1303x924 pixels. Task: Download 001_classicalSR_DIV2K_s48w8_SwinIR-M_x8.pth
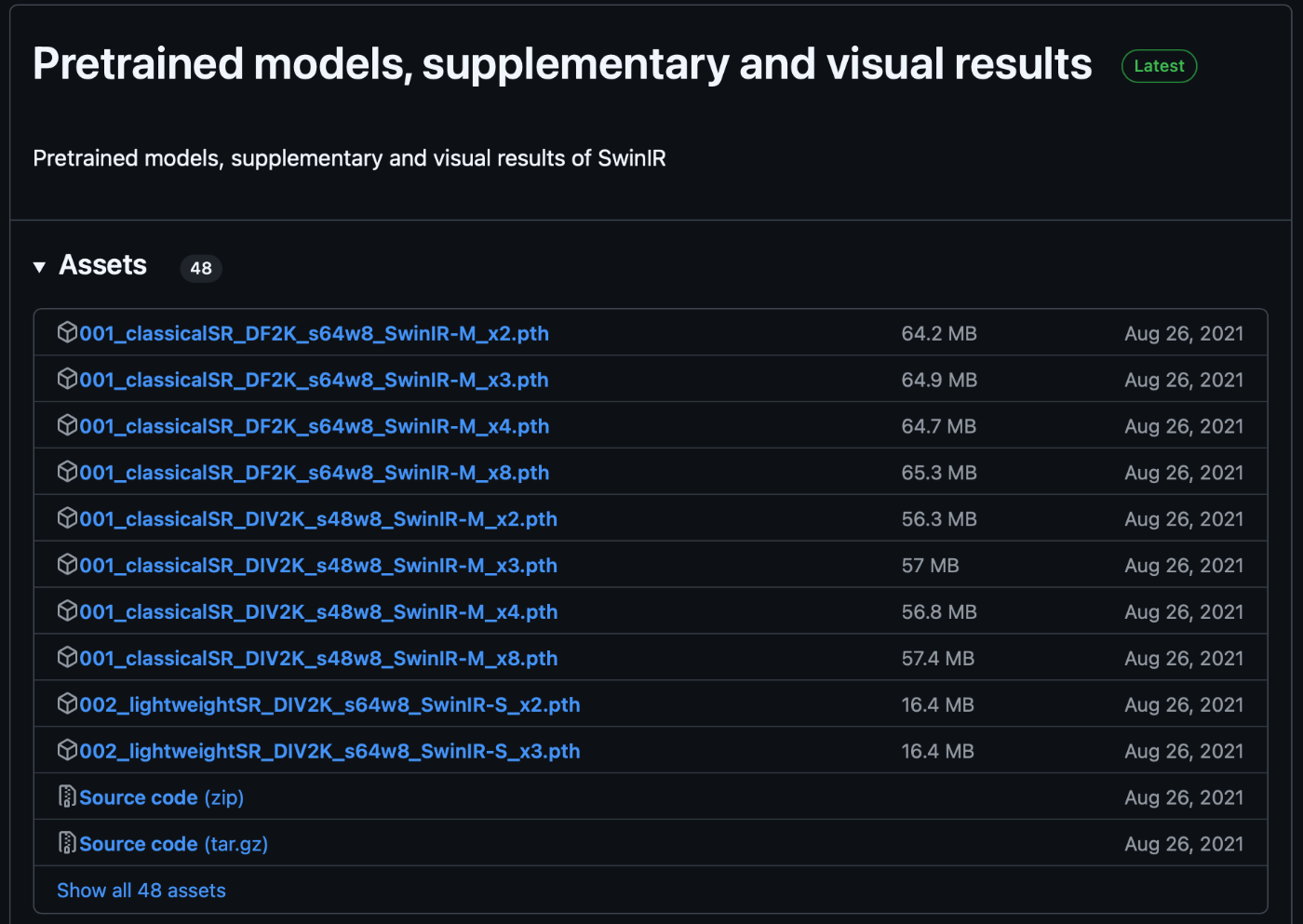pos(318,659)
